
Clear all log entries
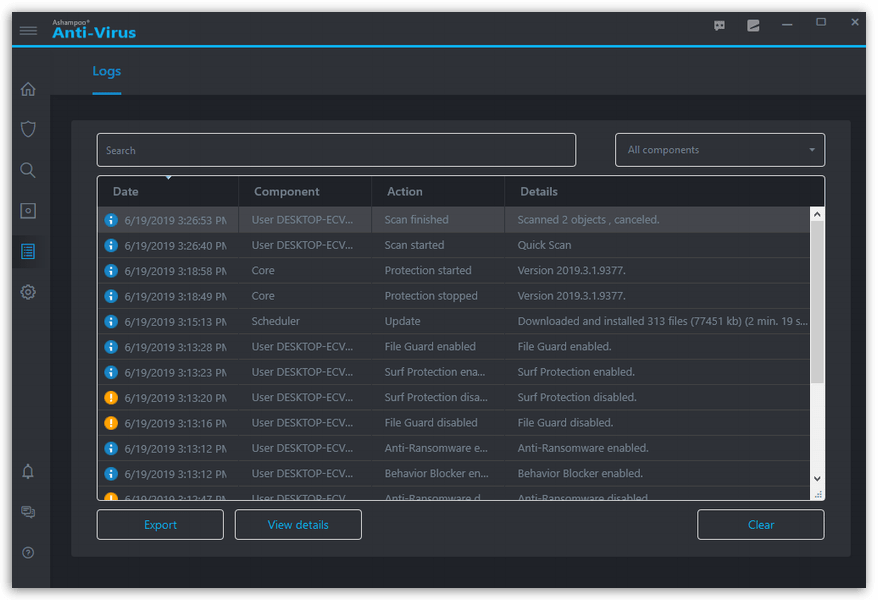tap(760, 524)
